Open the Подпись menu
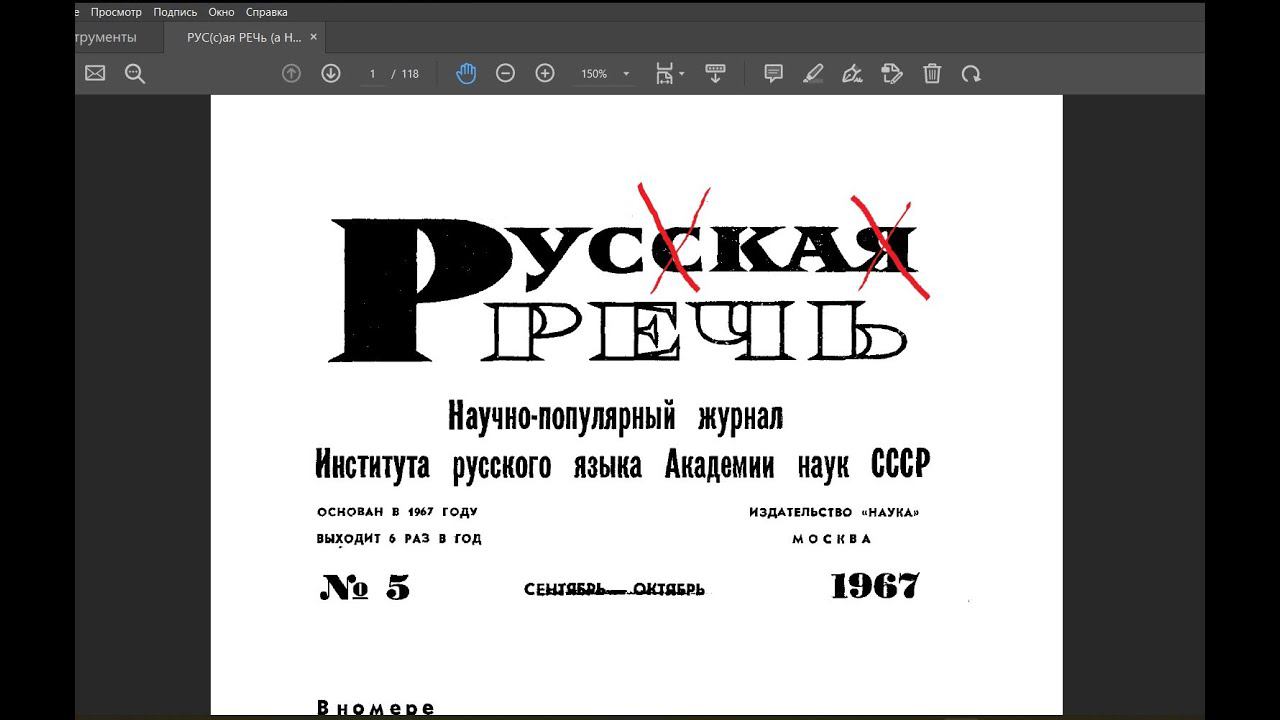The width and height of the screenshot is (1280, 720). click(175, 12)
